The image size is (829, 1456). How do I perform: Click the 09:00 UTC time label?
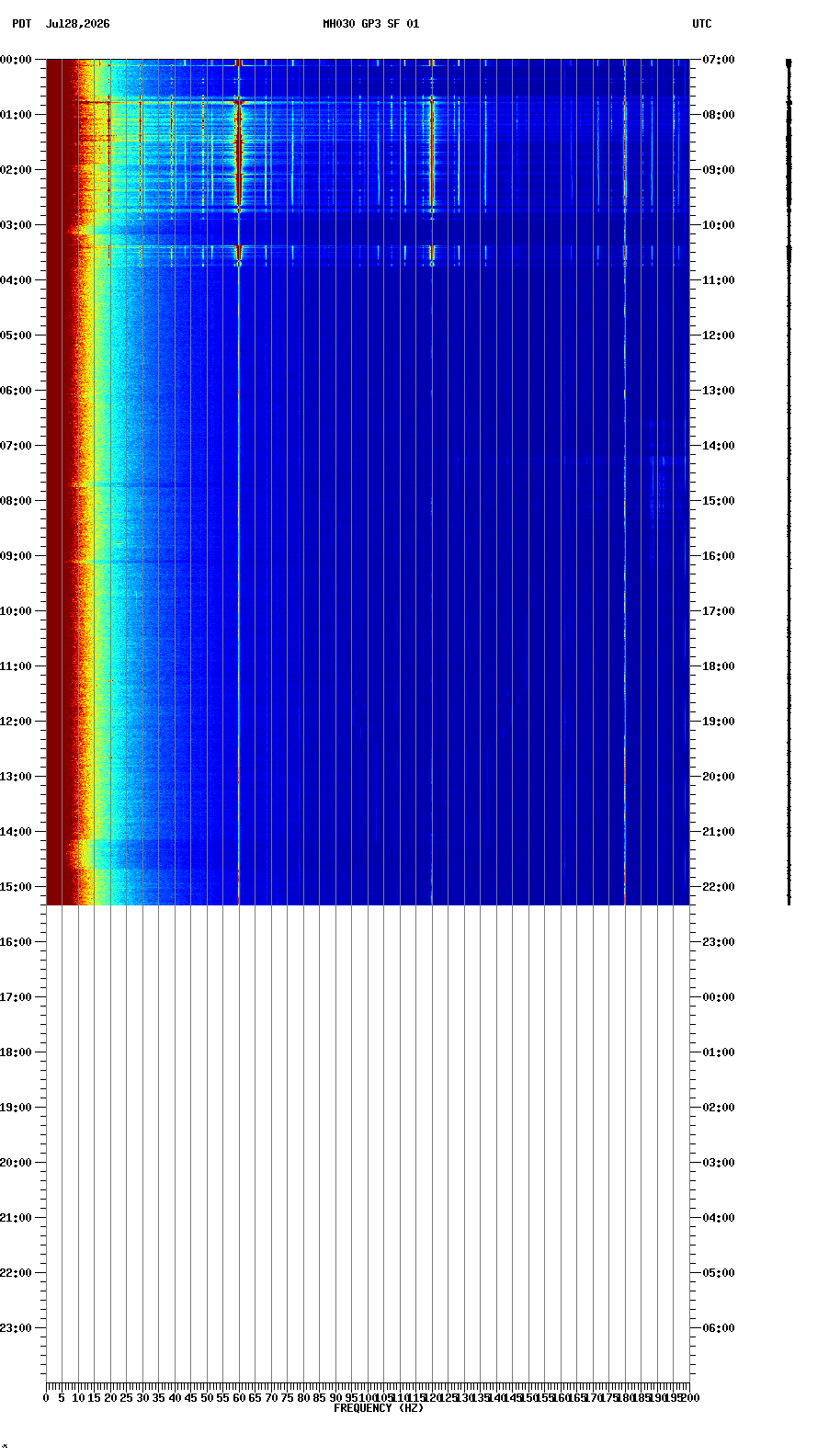pos(719,170)
